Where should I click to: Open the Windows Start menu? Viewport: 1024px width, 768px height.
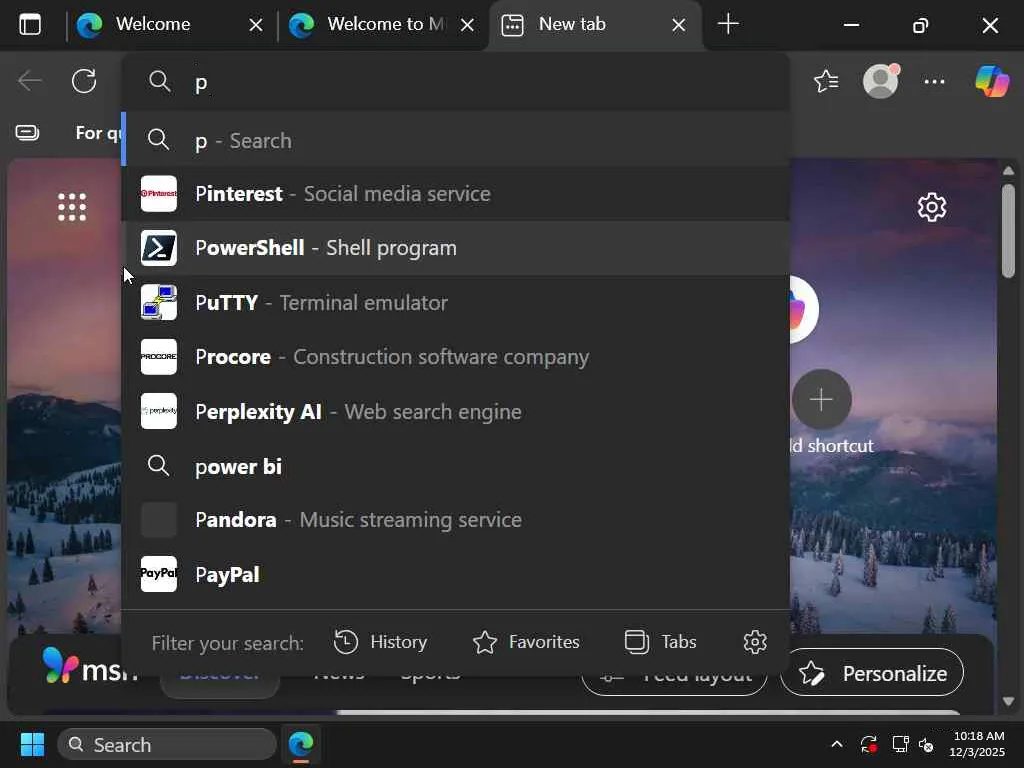(32, 744)
